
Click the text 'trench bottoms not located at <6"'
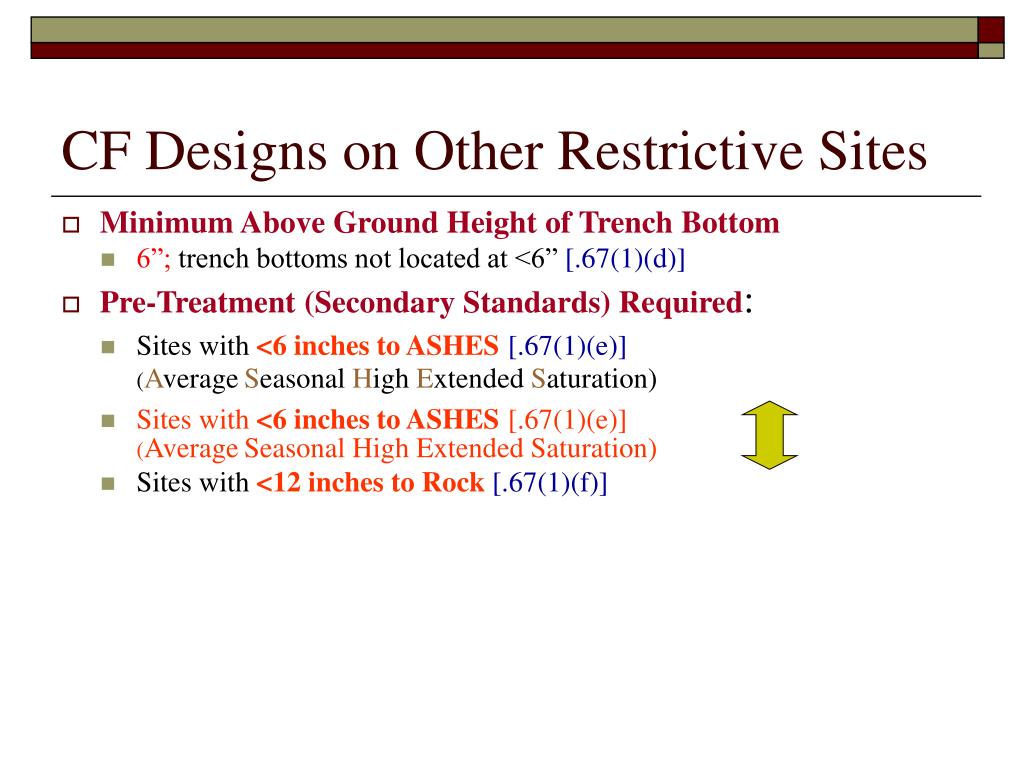coord(368,259)
